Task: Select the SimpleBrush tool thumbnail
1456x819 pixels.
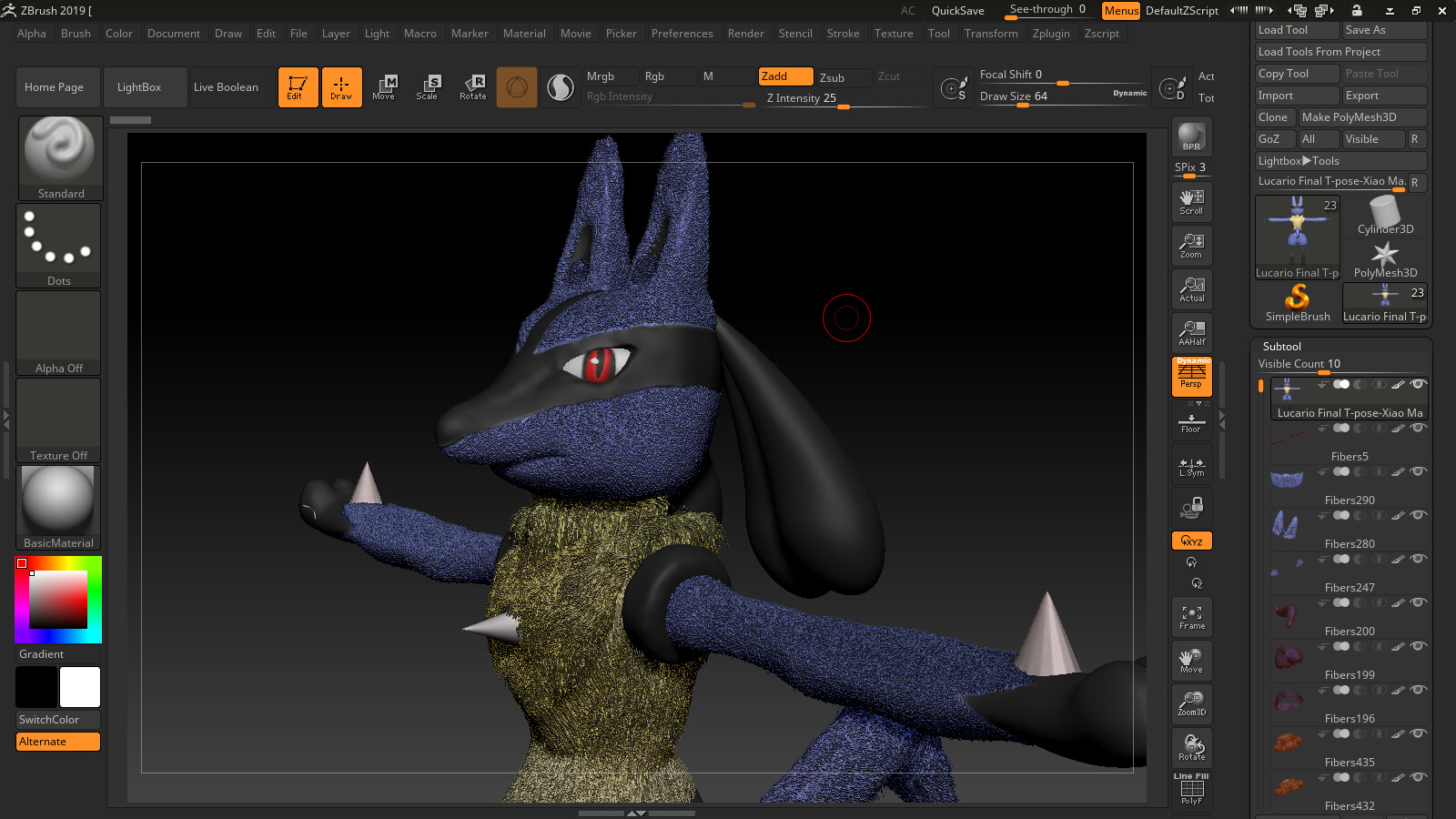Action: 1297,300
